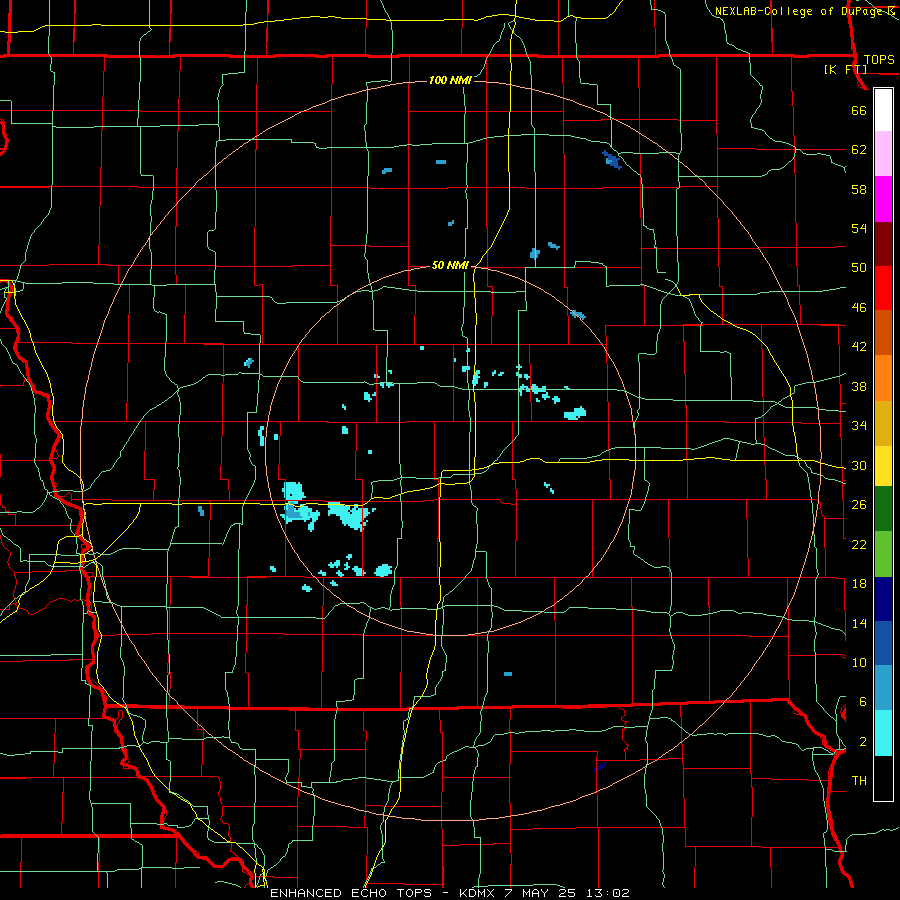Image resolution: width=900 pixels, height=900 pixels.
Task: Click the 30 value on the legend
Action: (x=859, y=465)
